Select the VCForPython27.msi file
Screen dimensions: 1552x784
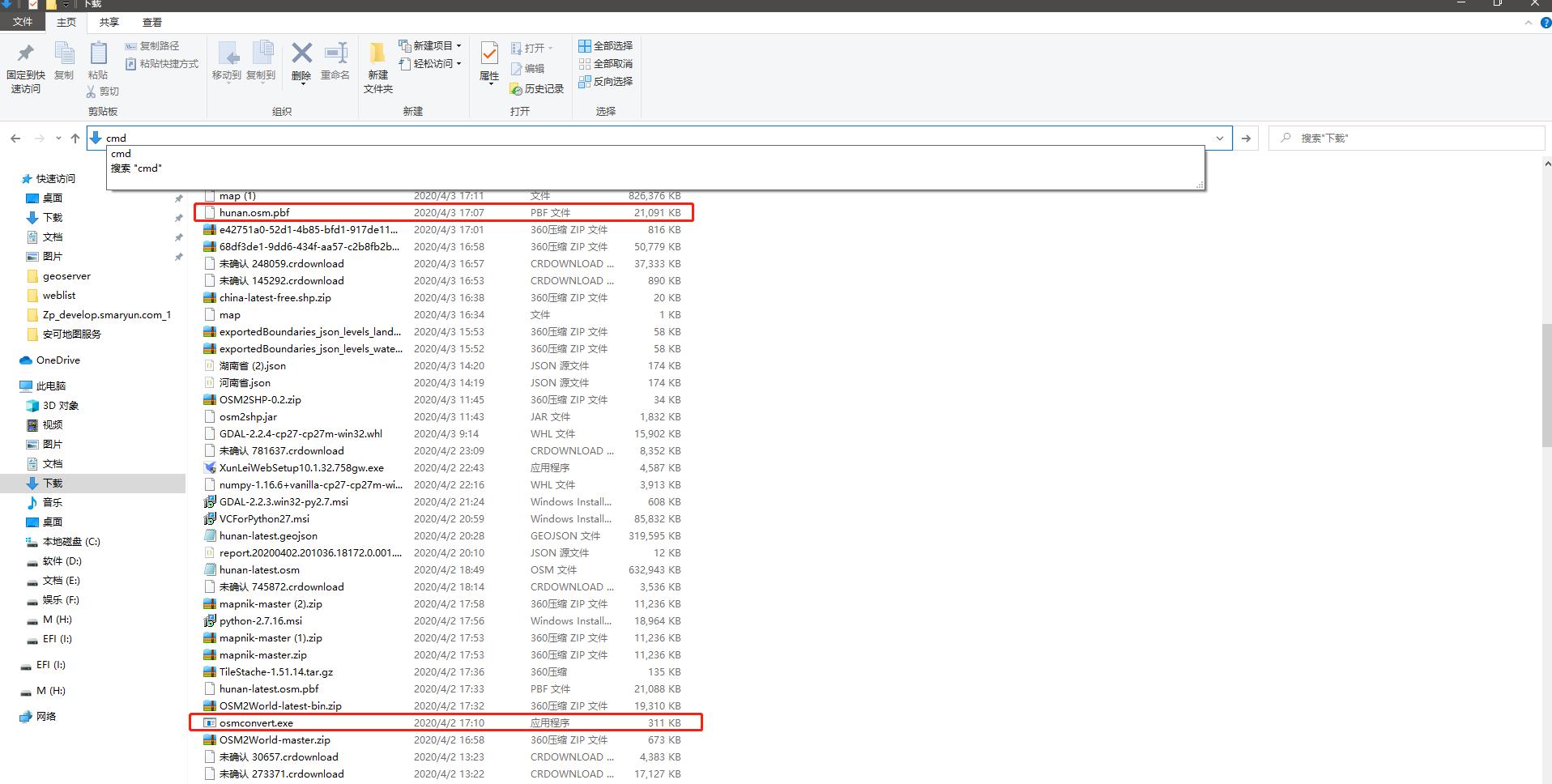[444, 519]
